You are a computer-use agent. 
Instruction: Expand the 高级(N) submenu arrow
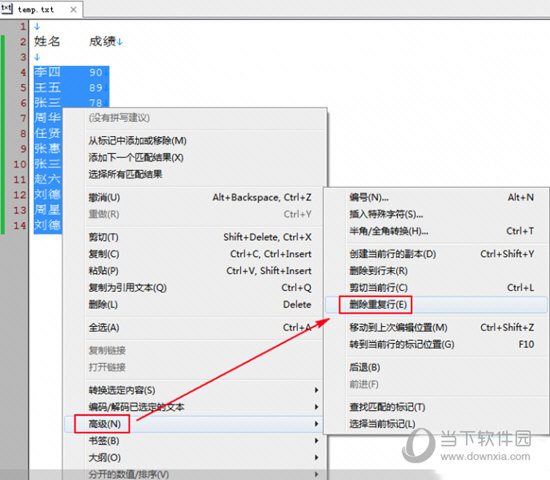pyautogui.click(x=316, y=424)
